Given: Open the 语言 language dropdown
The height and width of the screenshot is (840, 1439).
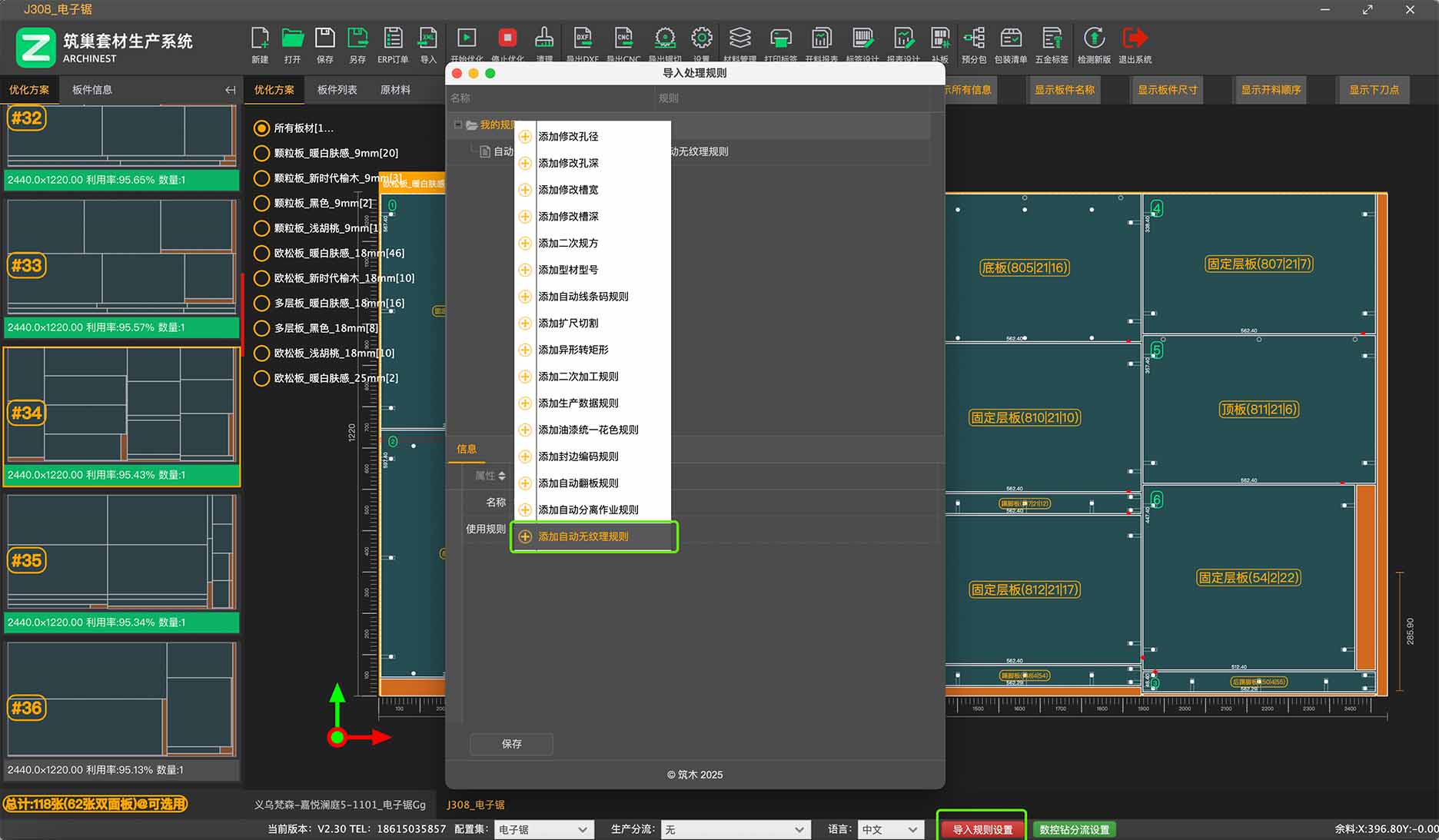Looking at the screenshot, I should coord(889,830).
